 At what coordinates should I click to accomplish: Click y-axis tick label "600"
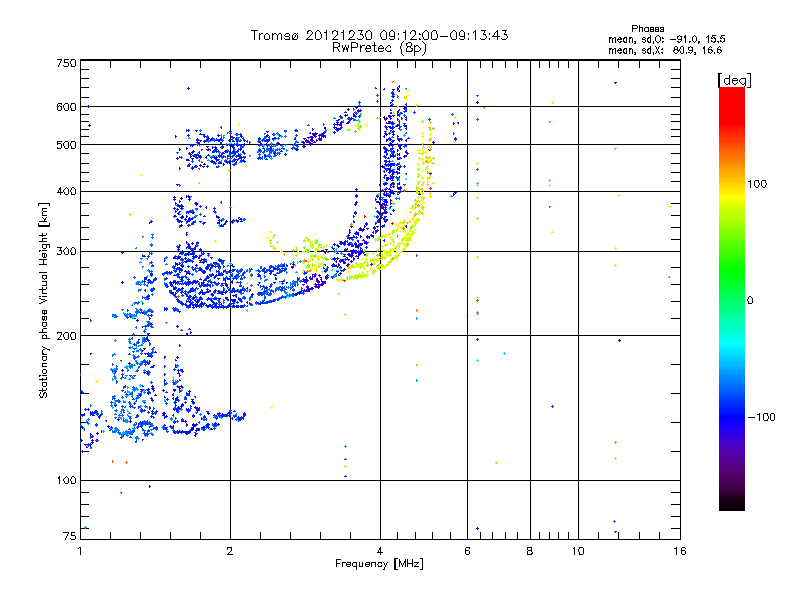(66, 107)
